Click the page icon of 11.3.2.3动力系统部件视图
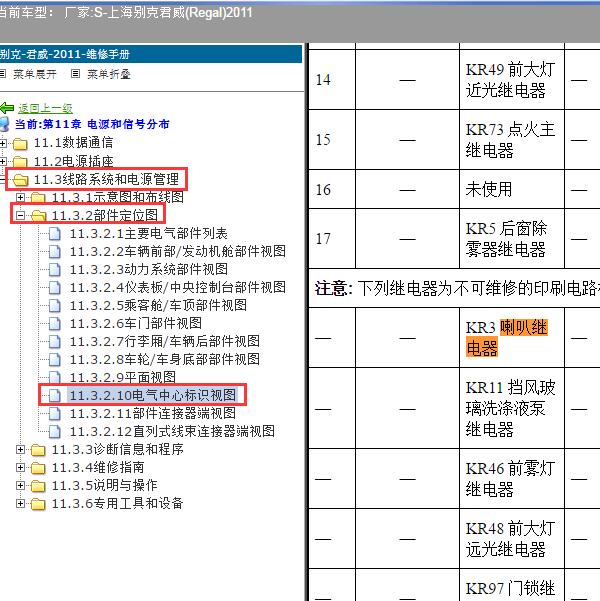The image size is (600, 601). [55, 269]
